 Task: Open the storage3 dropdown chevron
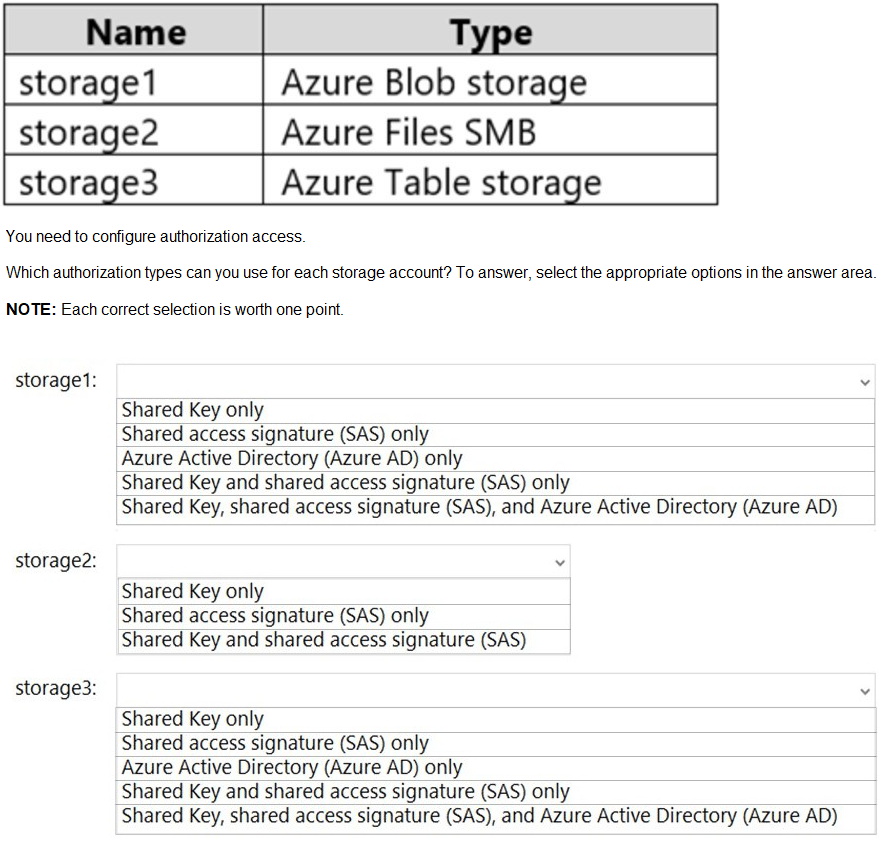pyautogui.click(x=864, y=690)
